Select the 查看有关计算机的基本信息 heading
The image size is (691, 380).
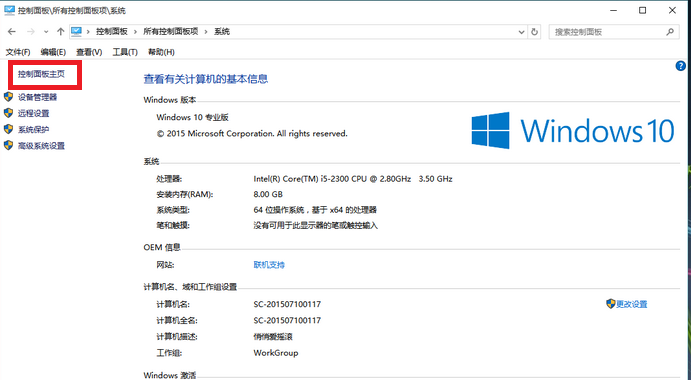(x=206, y=79)
